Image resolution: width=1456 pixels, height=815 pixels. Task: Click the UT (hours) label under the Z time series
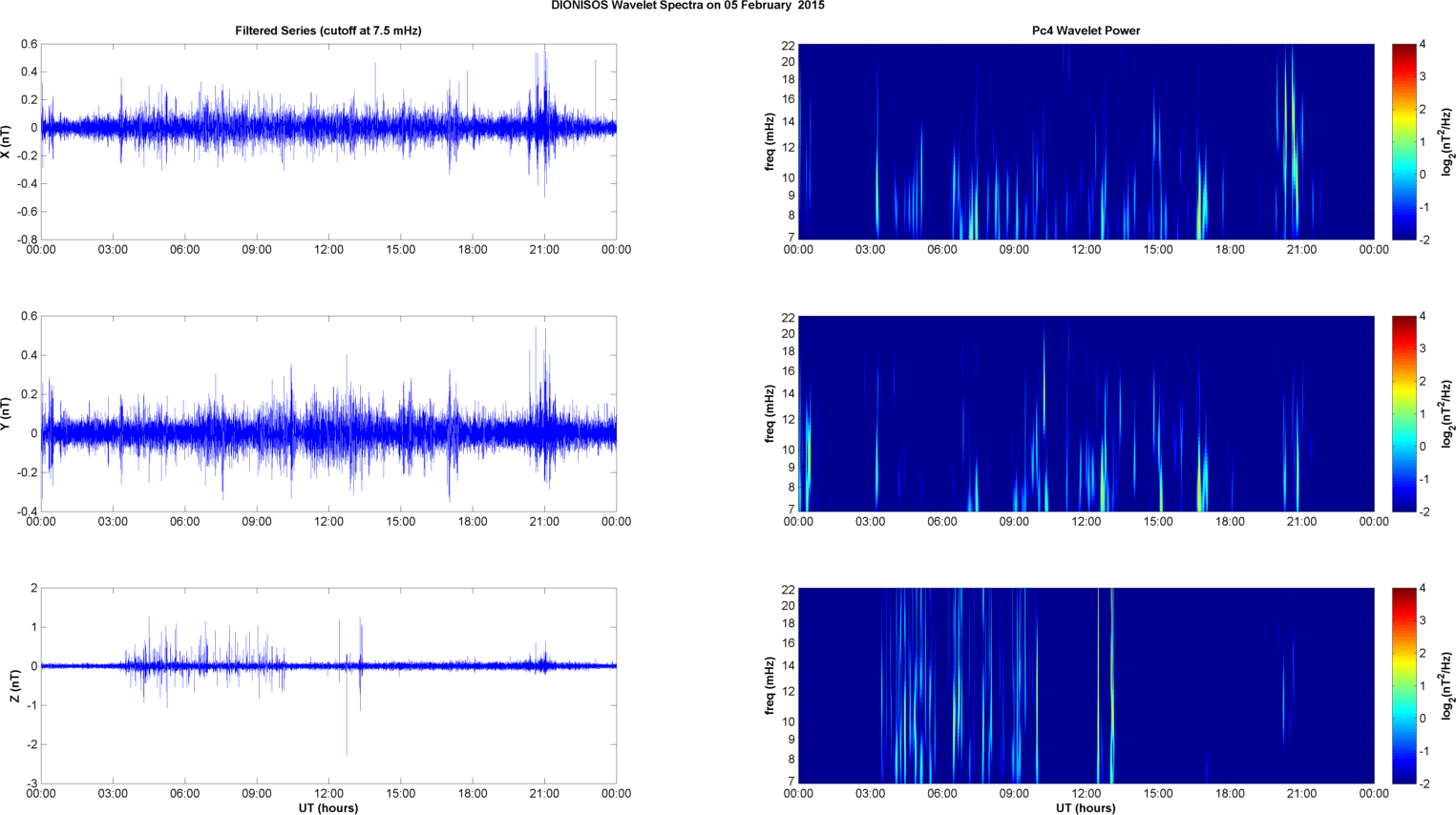click(328, 807)
